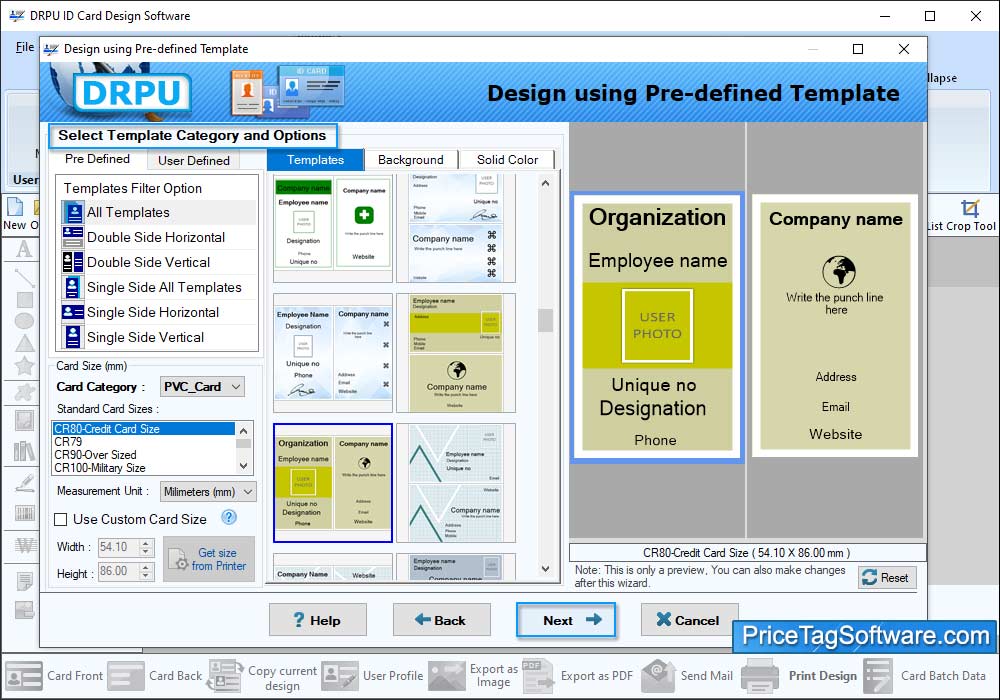Open the Card Category PVC_Card dropdown
This screenshot has height=700, width=1000.
pyautogui.click(x=202, y=386)
